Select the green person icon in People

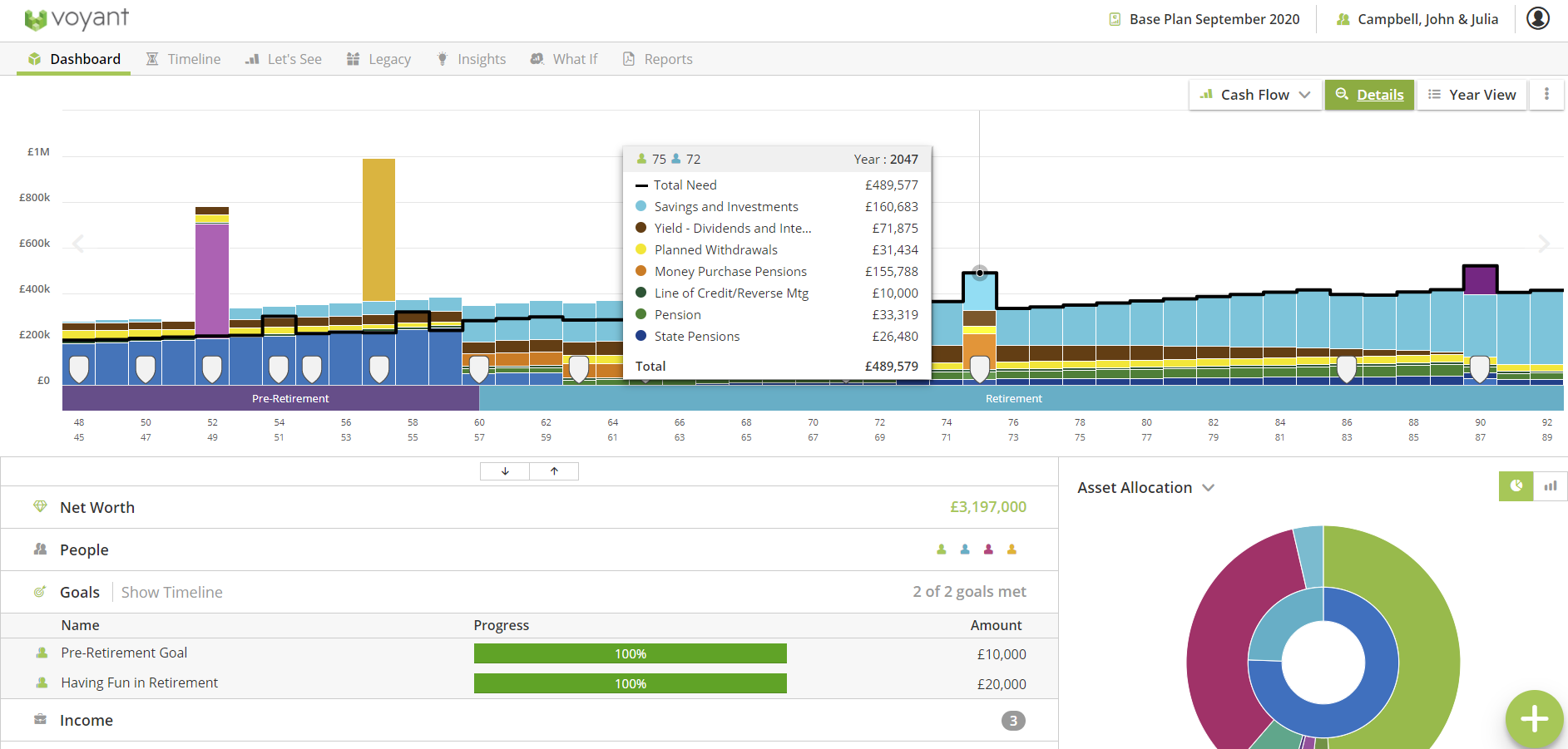point(942,549)
